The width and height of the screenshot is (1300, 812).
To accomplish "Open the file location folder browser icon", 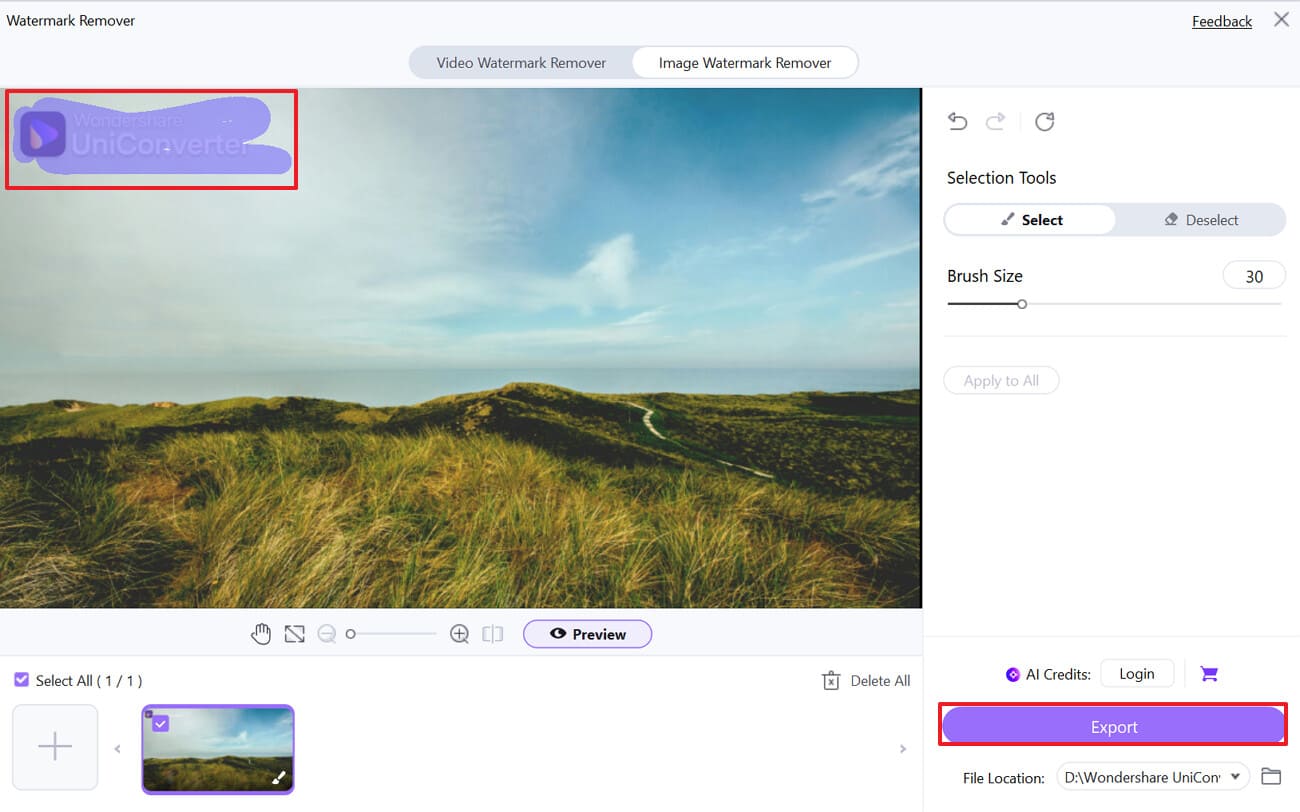I will click(1271, 776).
